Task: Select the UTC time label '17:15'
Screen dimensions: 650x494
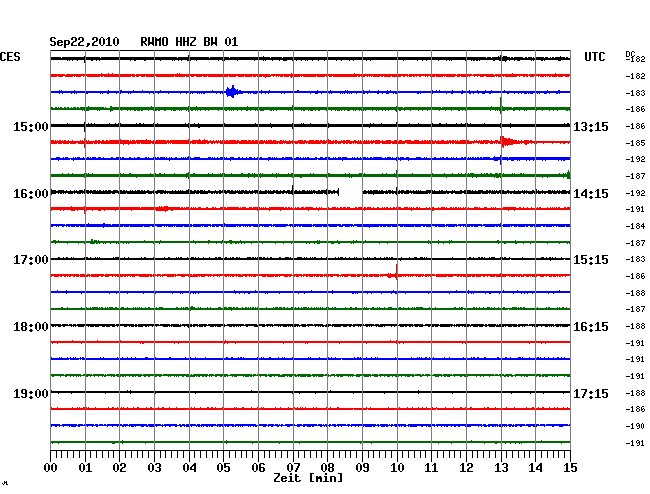Action: tap(591, 393)
